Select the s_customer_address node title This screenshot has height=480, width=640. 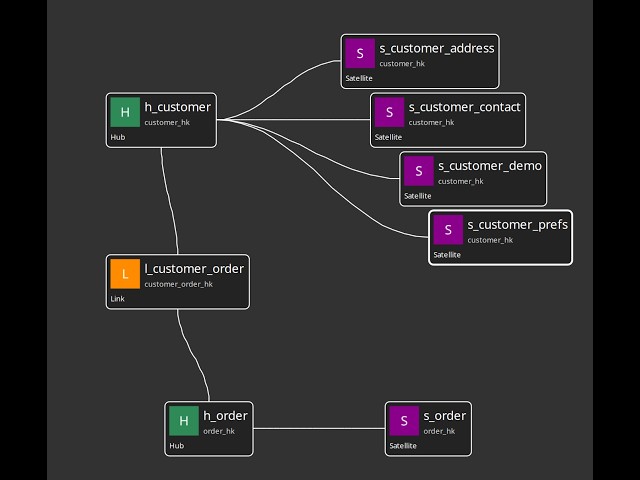pos(437,48)
